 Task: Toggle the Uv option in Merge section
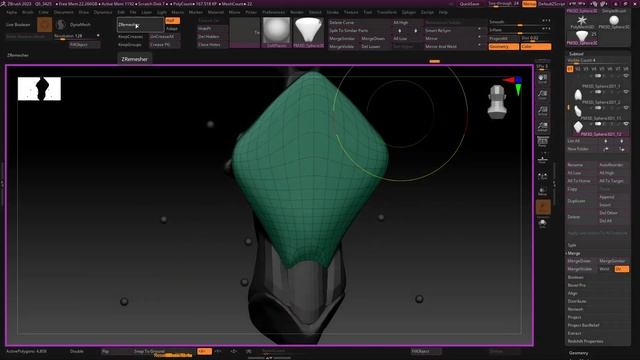(622, 269)
